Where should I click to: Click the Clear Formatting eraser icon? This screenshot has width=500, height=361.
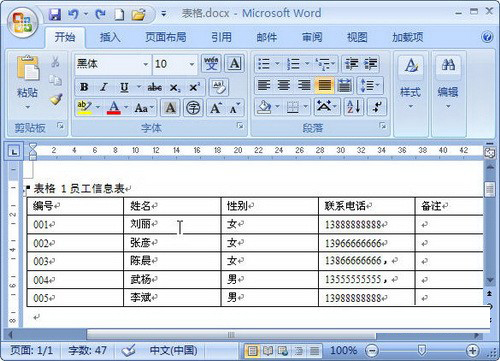pyautogui.click(x=219, y=87)
